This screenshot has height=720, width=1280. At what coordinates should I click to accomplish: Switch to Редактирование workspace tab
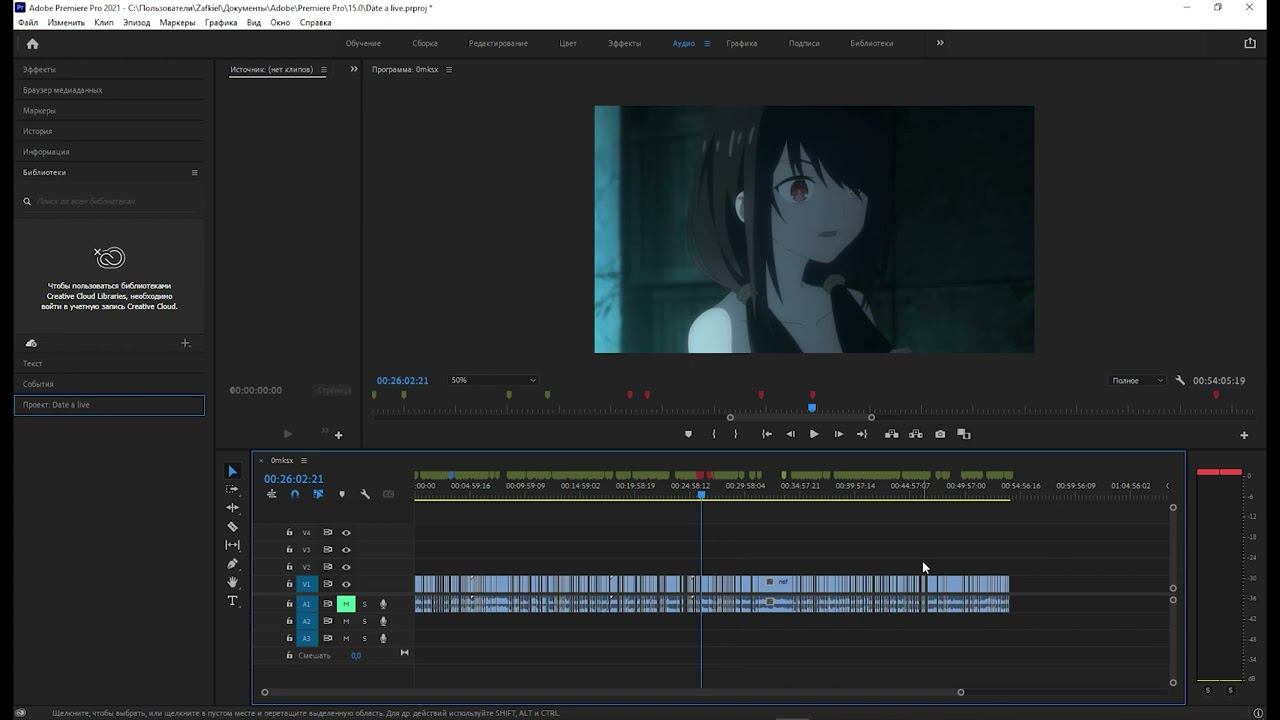[498, 43]
